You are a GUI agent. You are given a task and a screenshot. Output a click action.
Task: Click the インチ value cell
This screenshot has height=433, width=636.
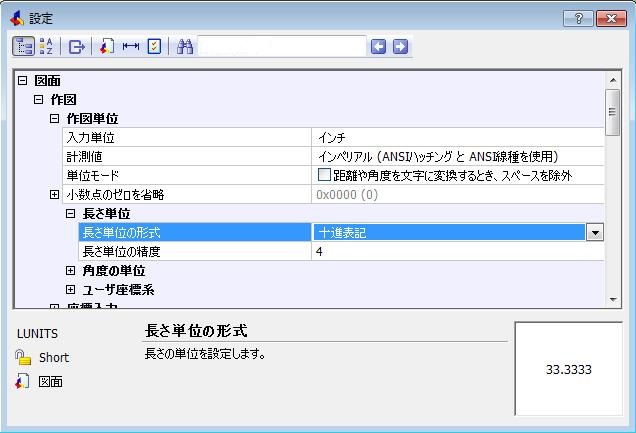(x=458, y=137)
